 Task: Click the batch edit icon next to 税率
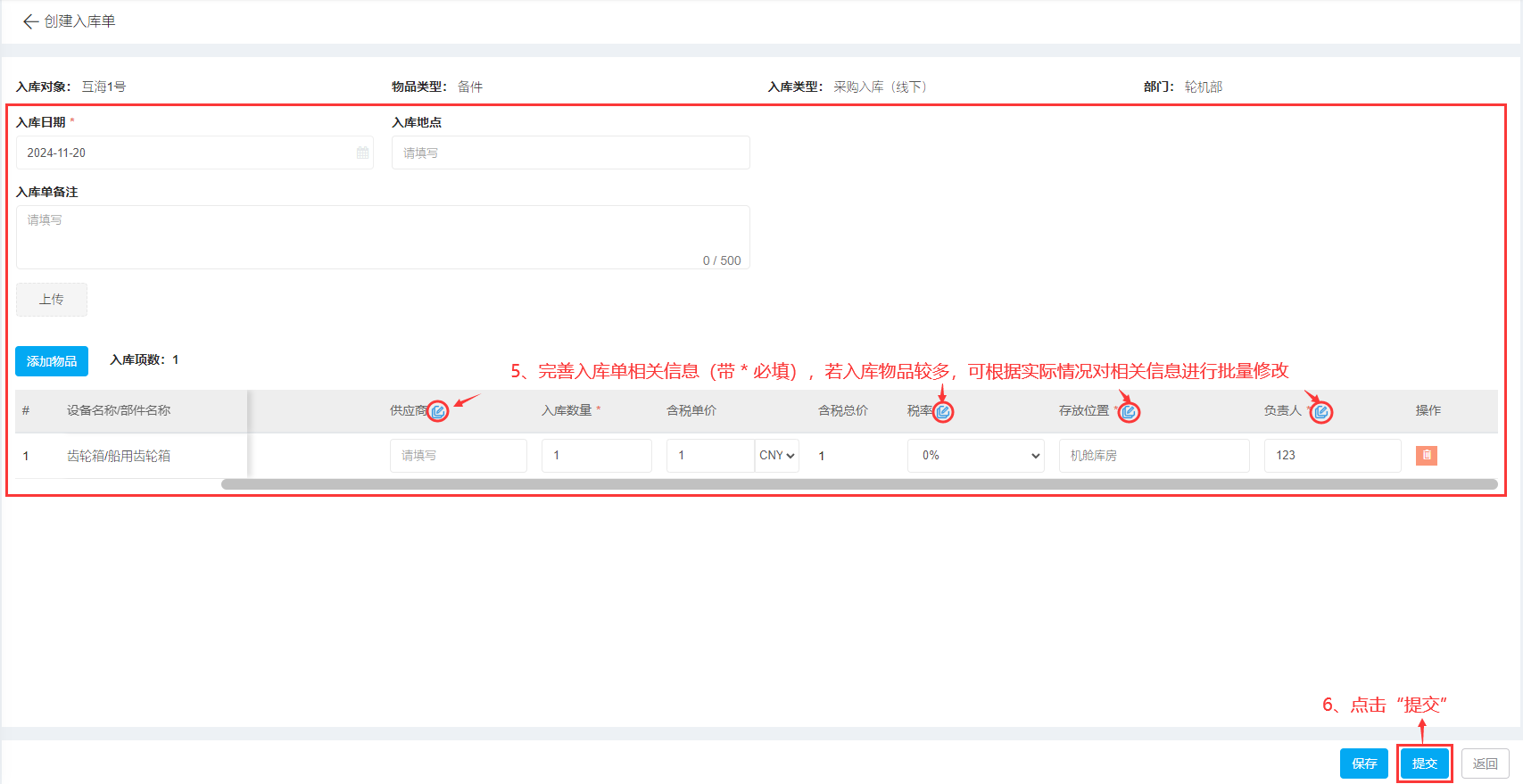[x=943, y=411]
